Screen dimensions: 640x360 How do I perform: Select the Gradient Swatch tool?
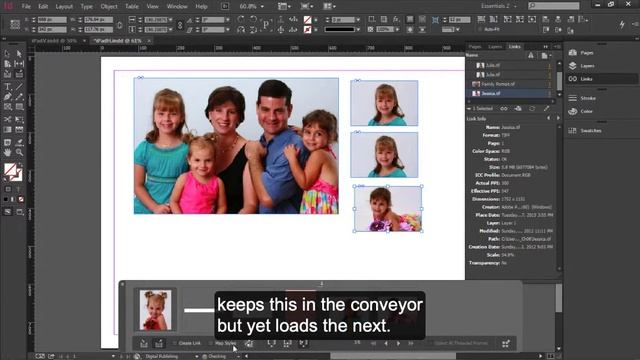click(x=7, y=129)
